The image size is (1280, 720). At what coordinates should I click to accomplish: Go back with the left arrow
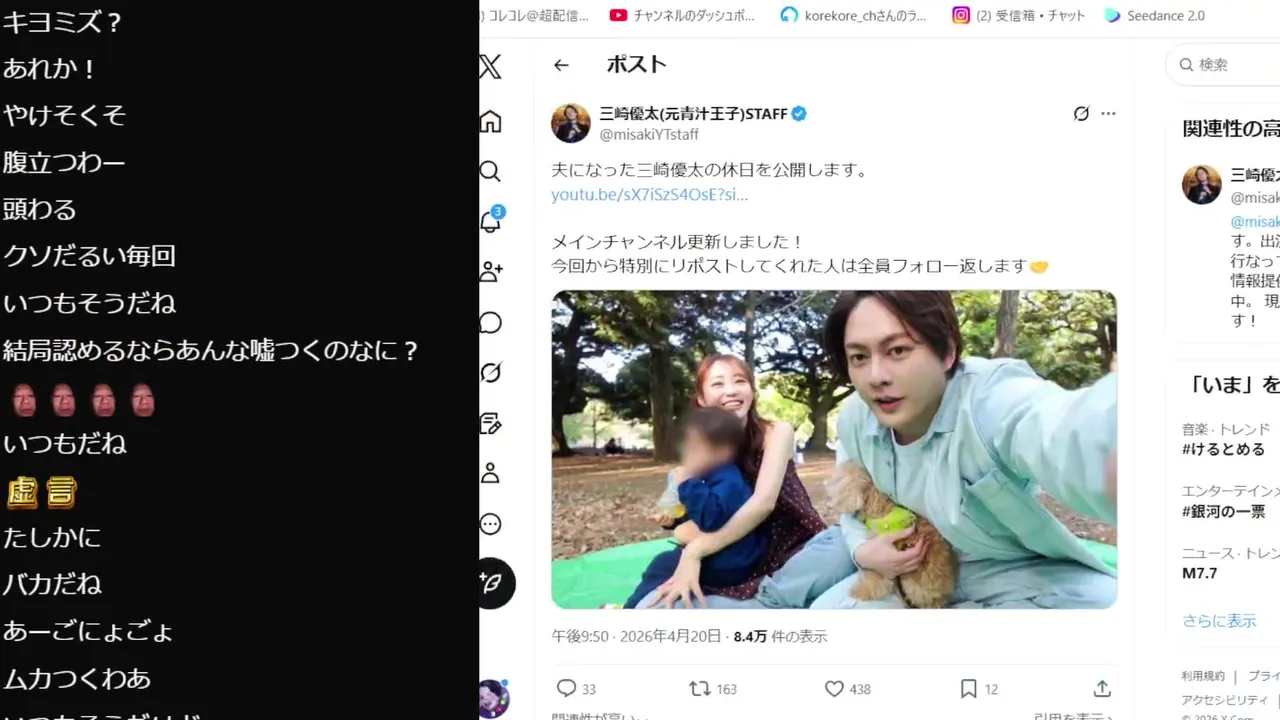tap(561, 65)
